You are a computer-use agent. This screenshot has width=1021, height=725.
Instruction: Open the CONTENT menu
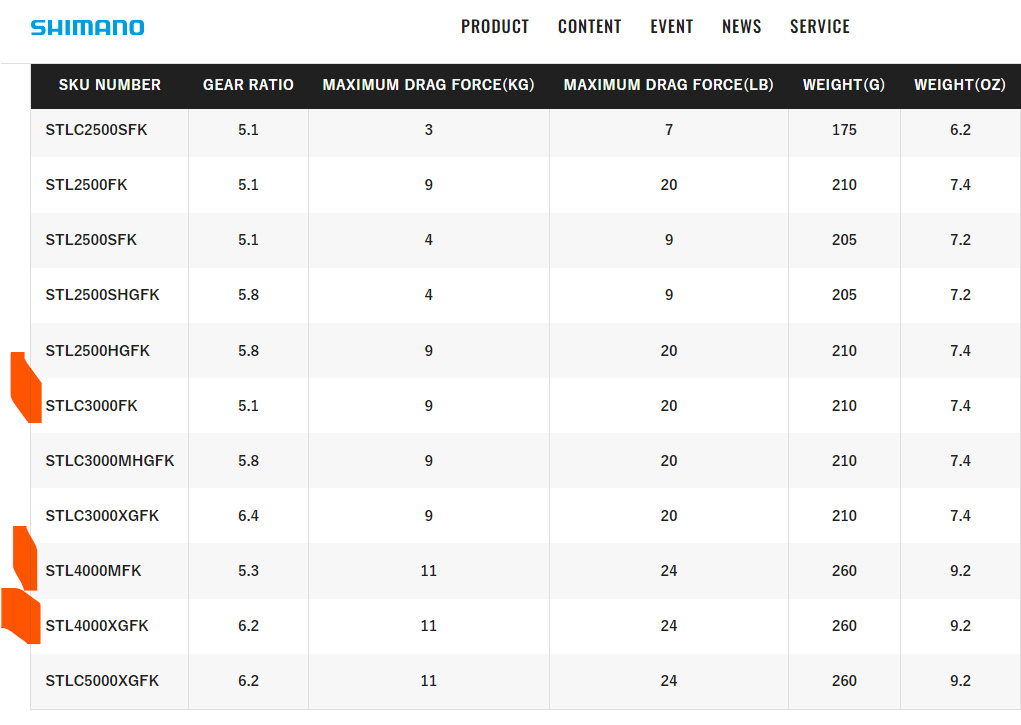coord(589,27)
